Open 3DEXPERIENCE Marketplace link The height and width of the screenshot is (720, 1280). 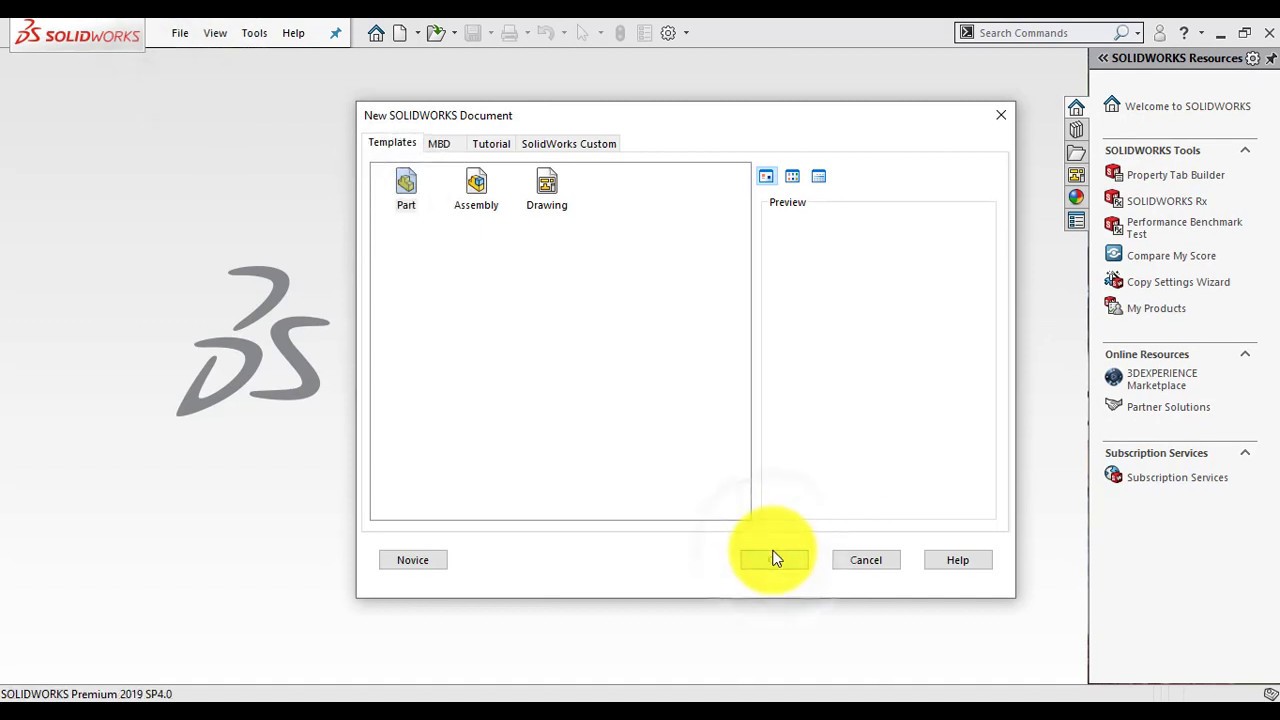pyautogui.click(x=1162, y=379)
